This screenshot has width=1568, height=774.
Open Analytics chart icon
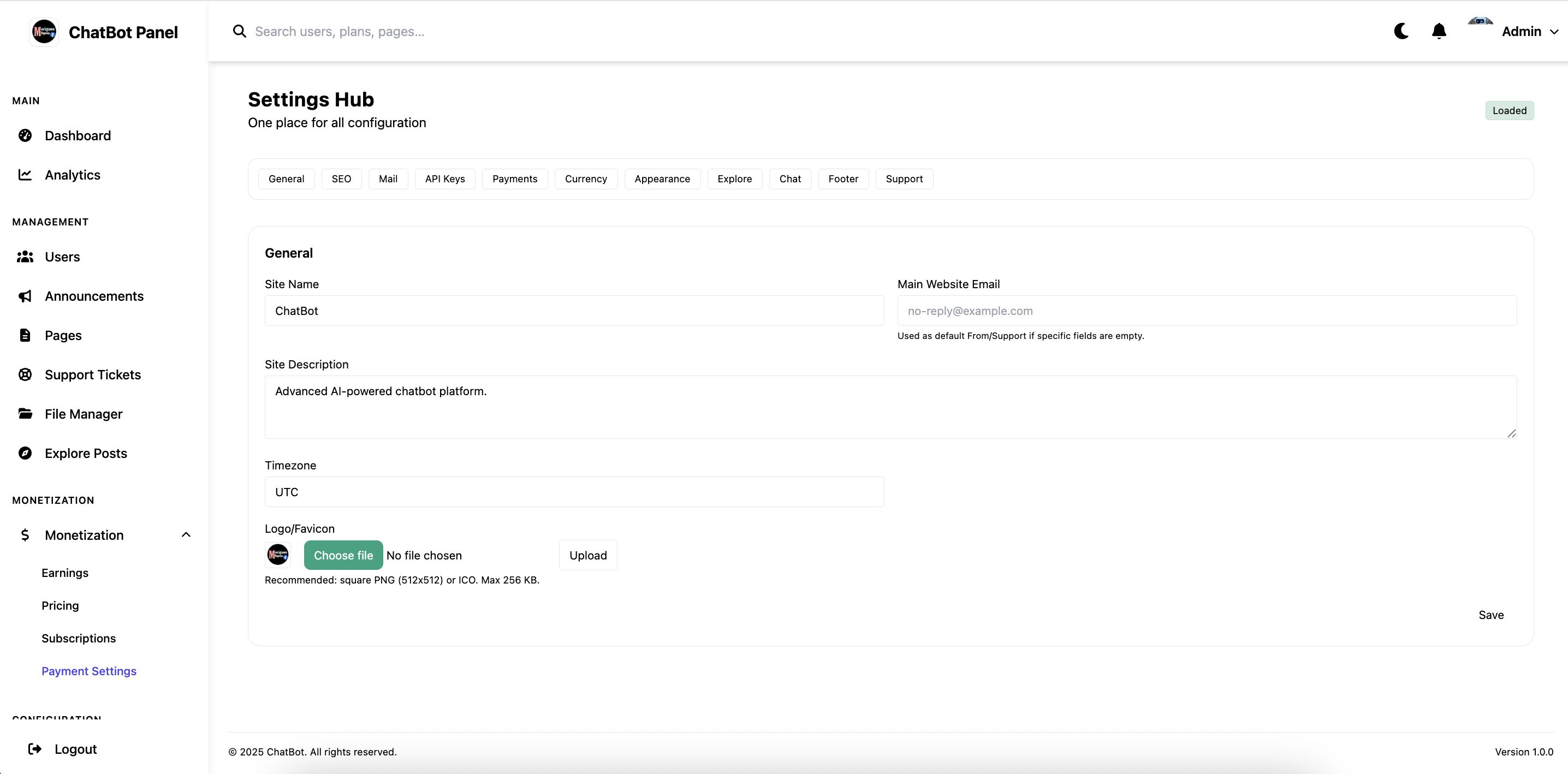tap(25, 175)
